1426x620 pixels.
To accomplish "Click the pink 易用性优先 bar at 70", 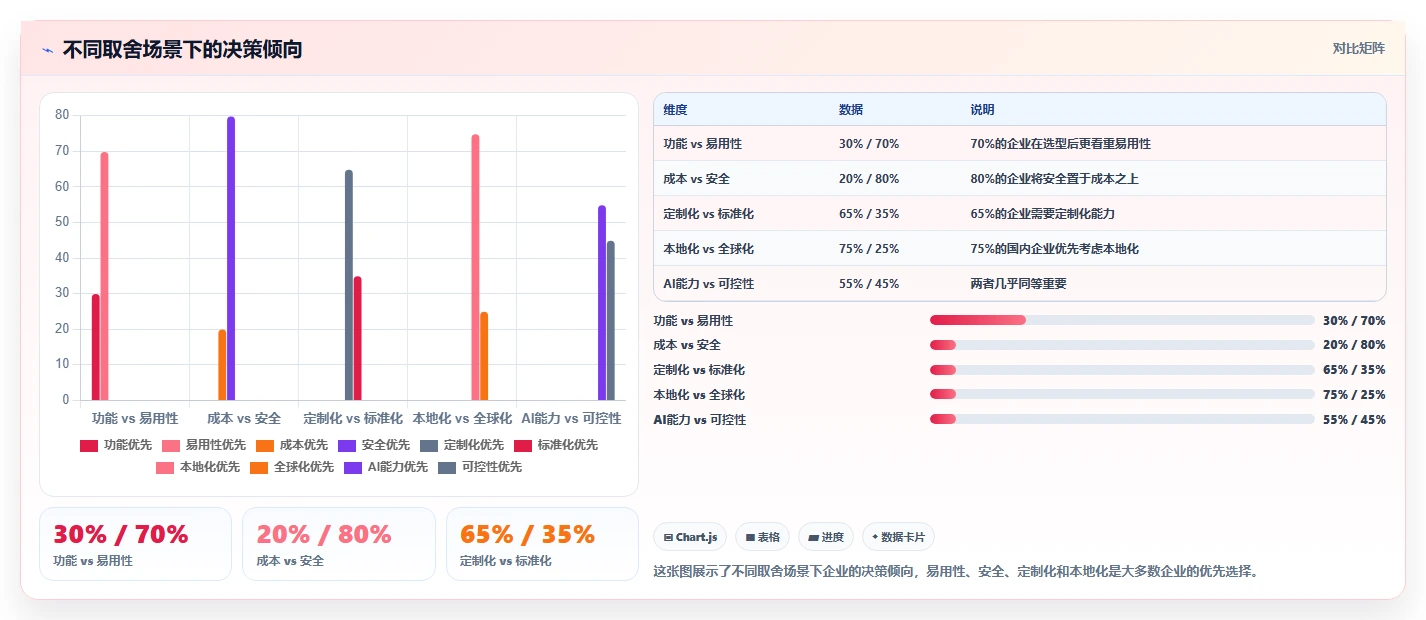I will point(104,276).
